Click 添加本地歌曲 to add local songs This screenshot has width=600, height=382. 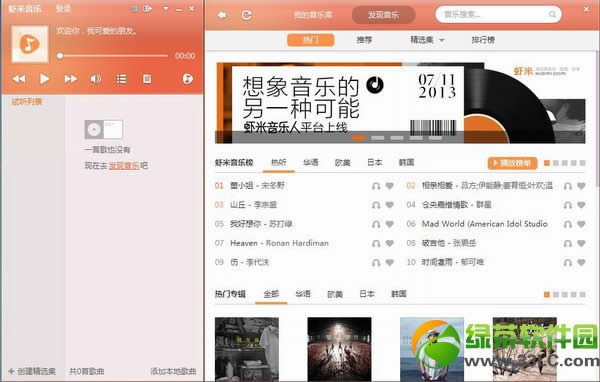173,371
